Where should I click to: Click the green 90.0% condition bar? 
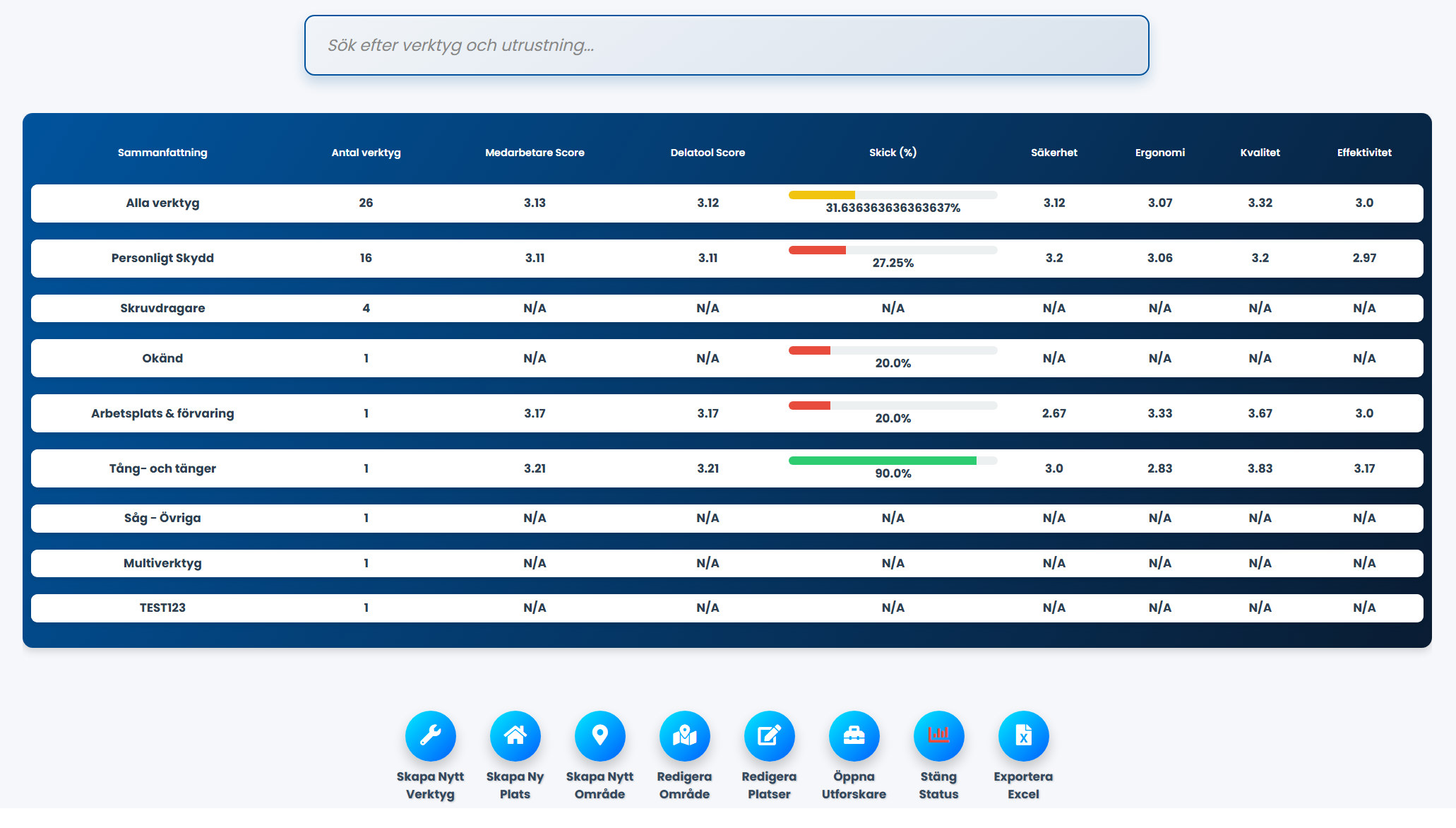click(x=882, y=461)
